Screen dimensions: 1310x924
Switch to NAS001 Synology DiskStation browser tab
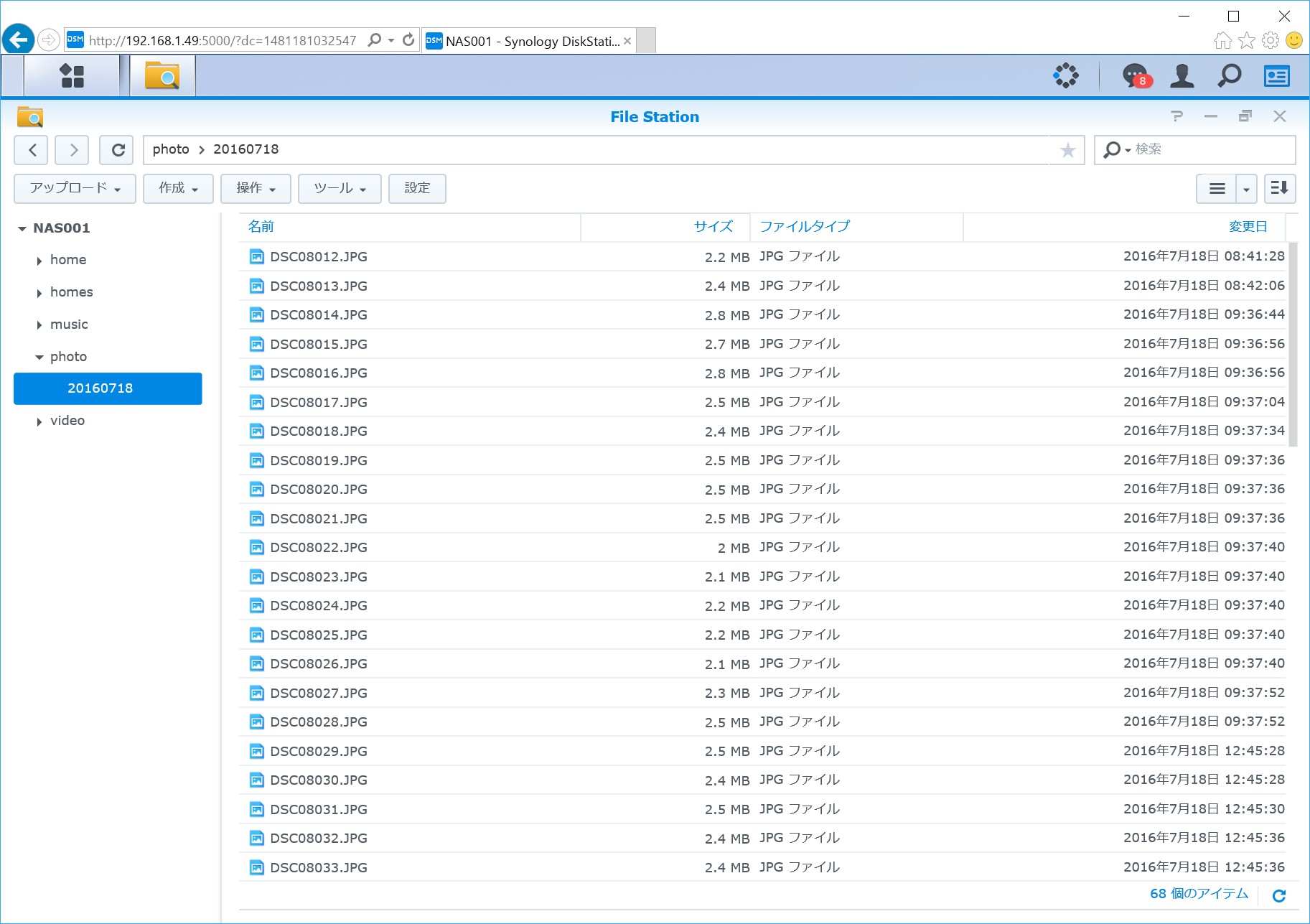tap(529, 41)
